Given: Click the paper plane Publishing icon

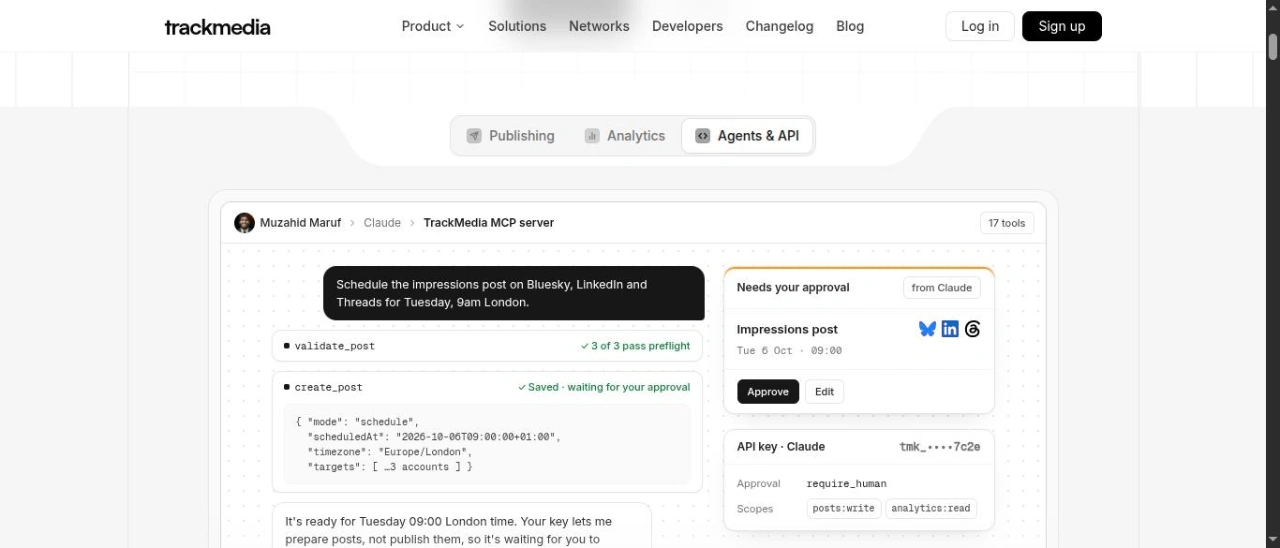Looking at the screenshot, I should tap(474, 136).
